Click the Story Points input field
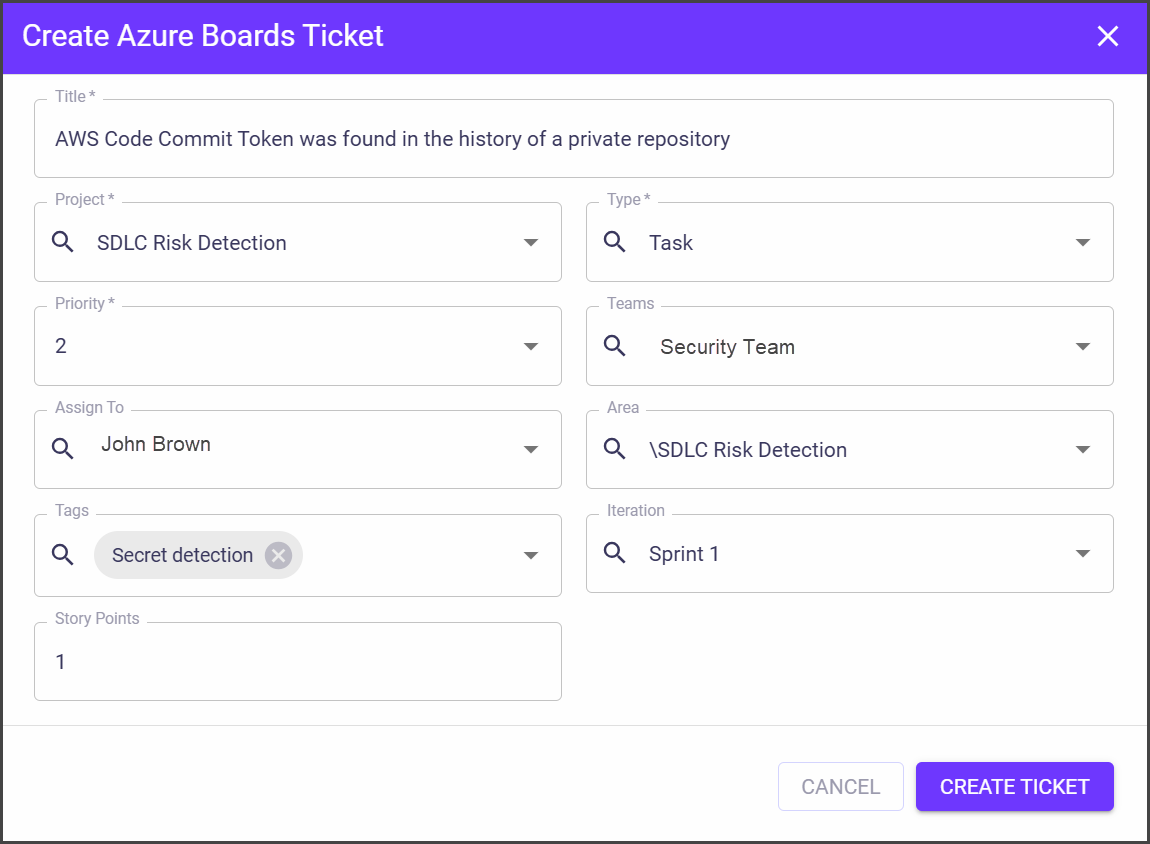Viewport: 1150px width, 844px height. [x=297, y=662]
